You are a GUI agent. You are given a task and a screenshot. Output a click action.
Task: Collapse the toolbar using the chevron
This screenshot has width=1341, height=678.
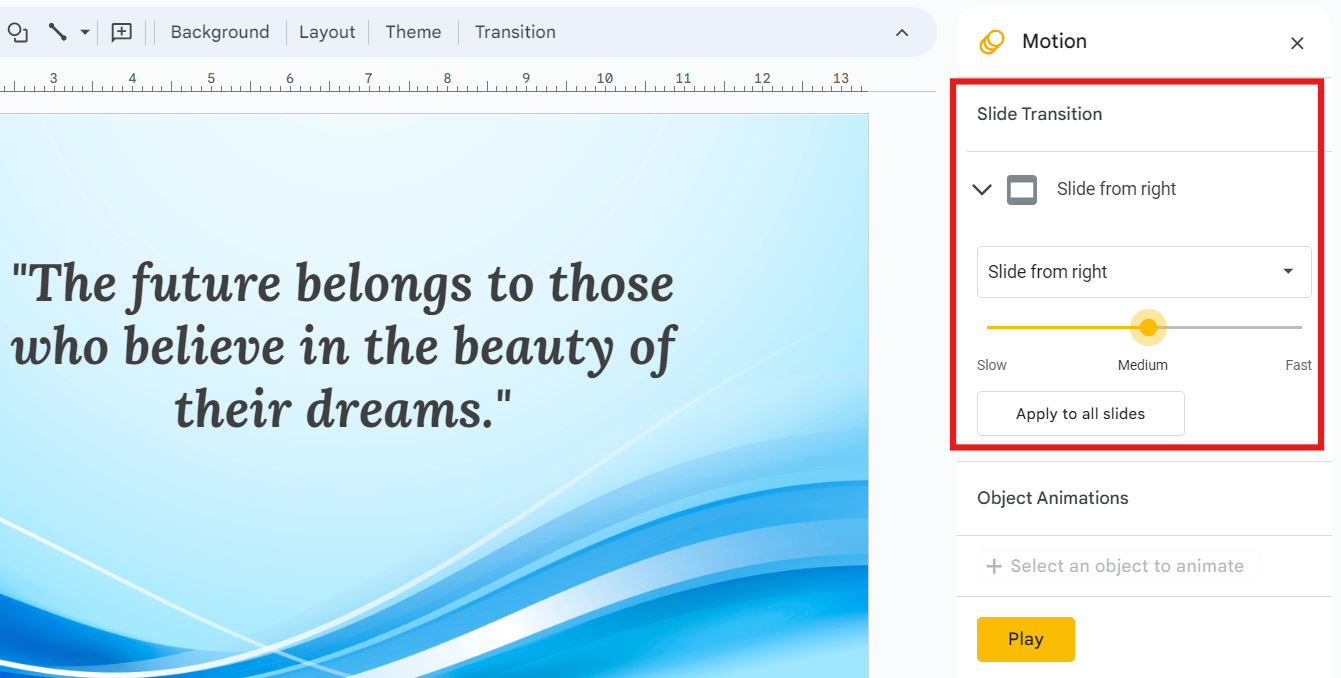(902, 32)
